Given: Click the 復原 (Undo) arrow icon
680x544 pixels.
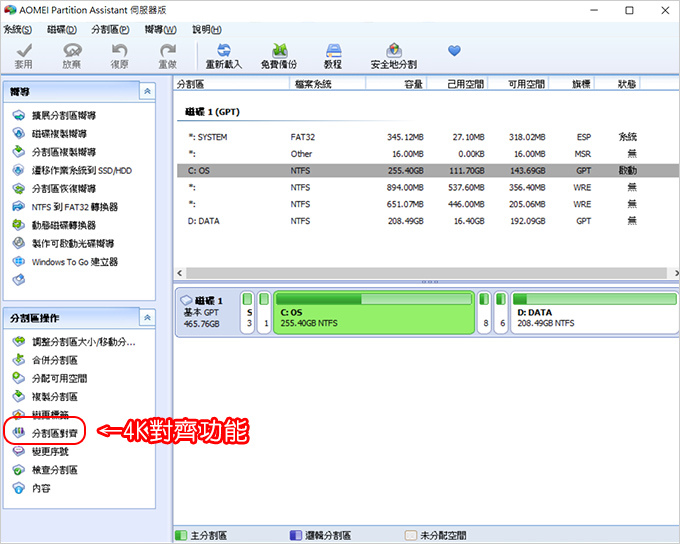Looking at the screenshot, I should [119, 51].
